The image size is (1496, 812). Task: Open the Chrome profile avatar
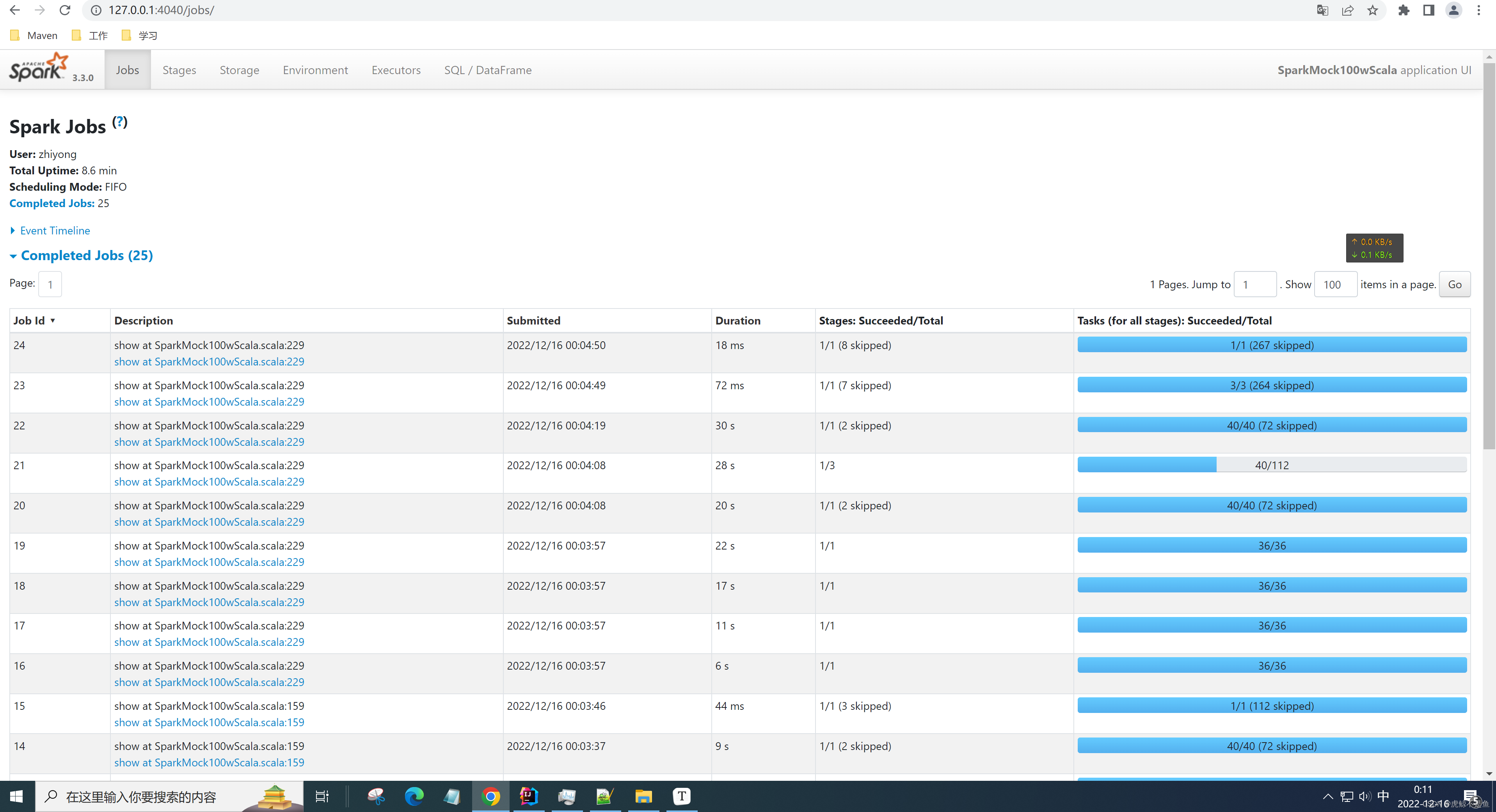coord(1453,10)
